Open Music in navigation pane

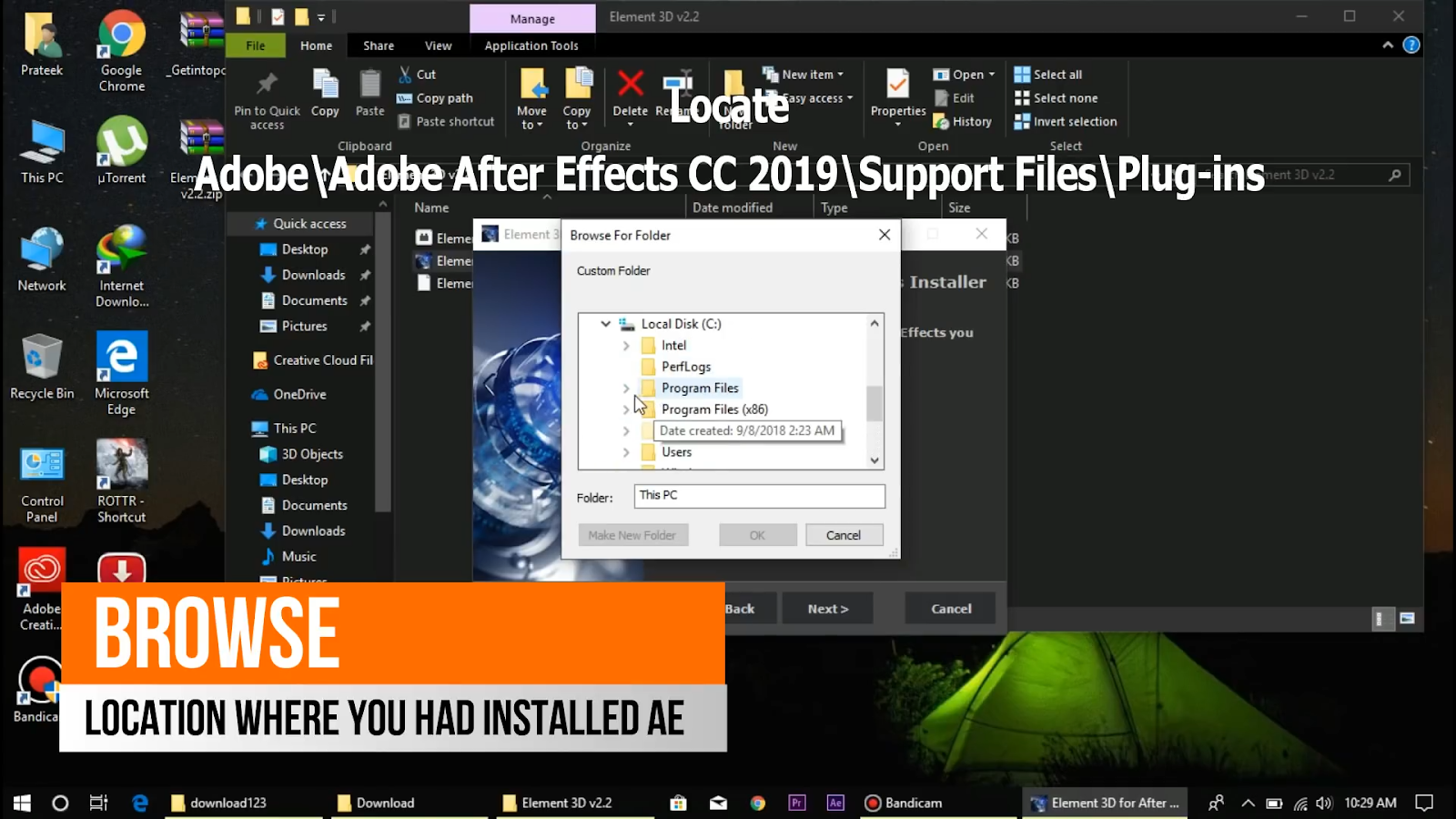tap(298, 557)
